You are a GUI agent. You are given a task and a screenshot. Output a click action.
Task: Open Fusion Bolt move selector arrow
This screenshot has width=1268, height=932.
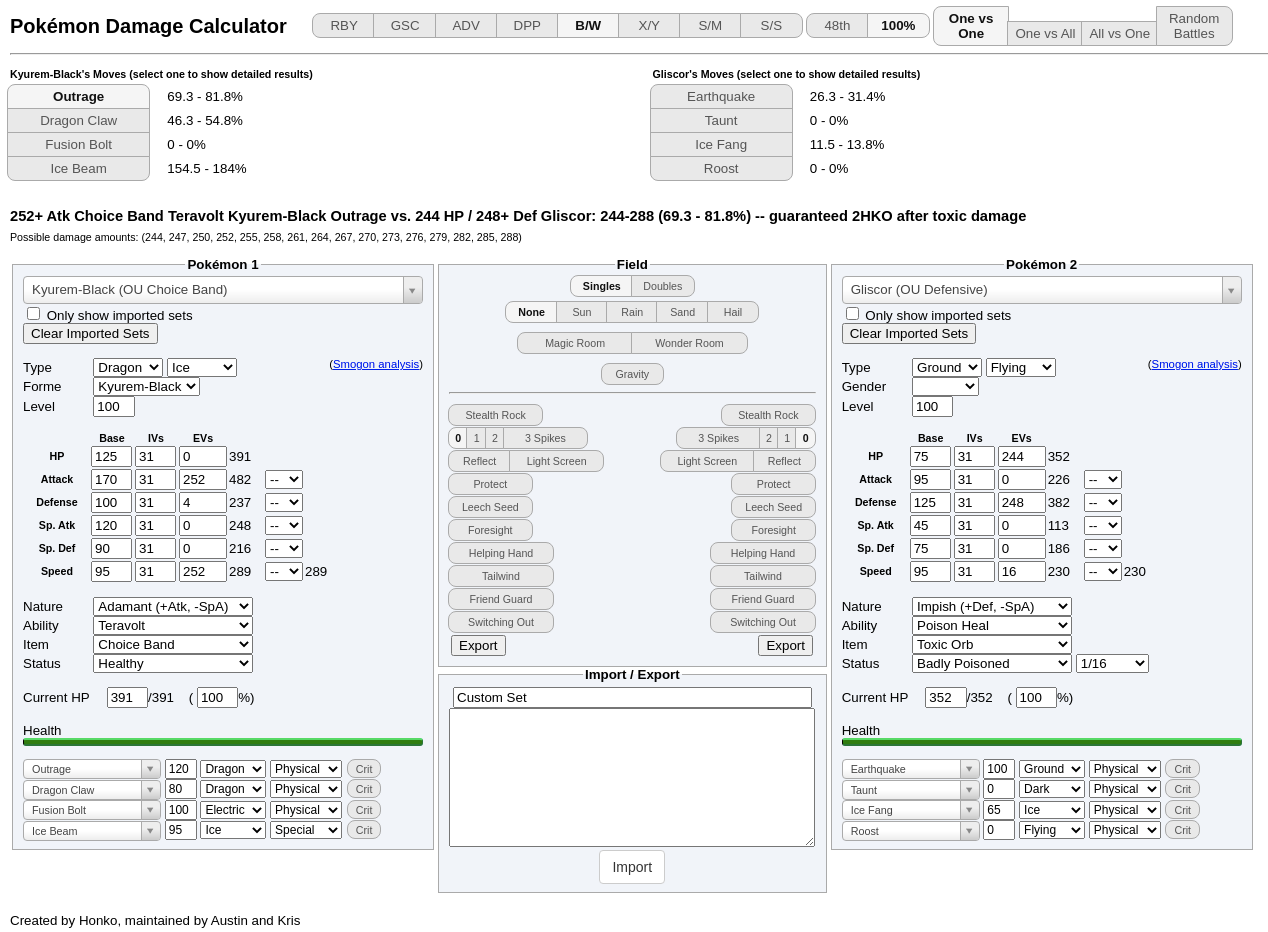pyautogui.click(x=151, y=810)
